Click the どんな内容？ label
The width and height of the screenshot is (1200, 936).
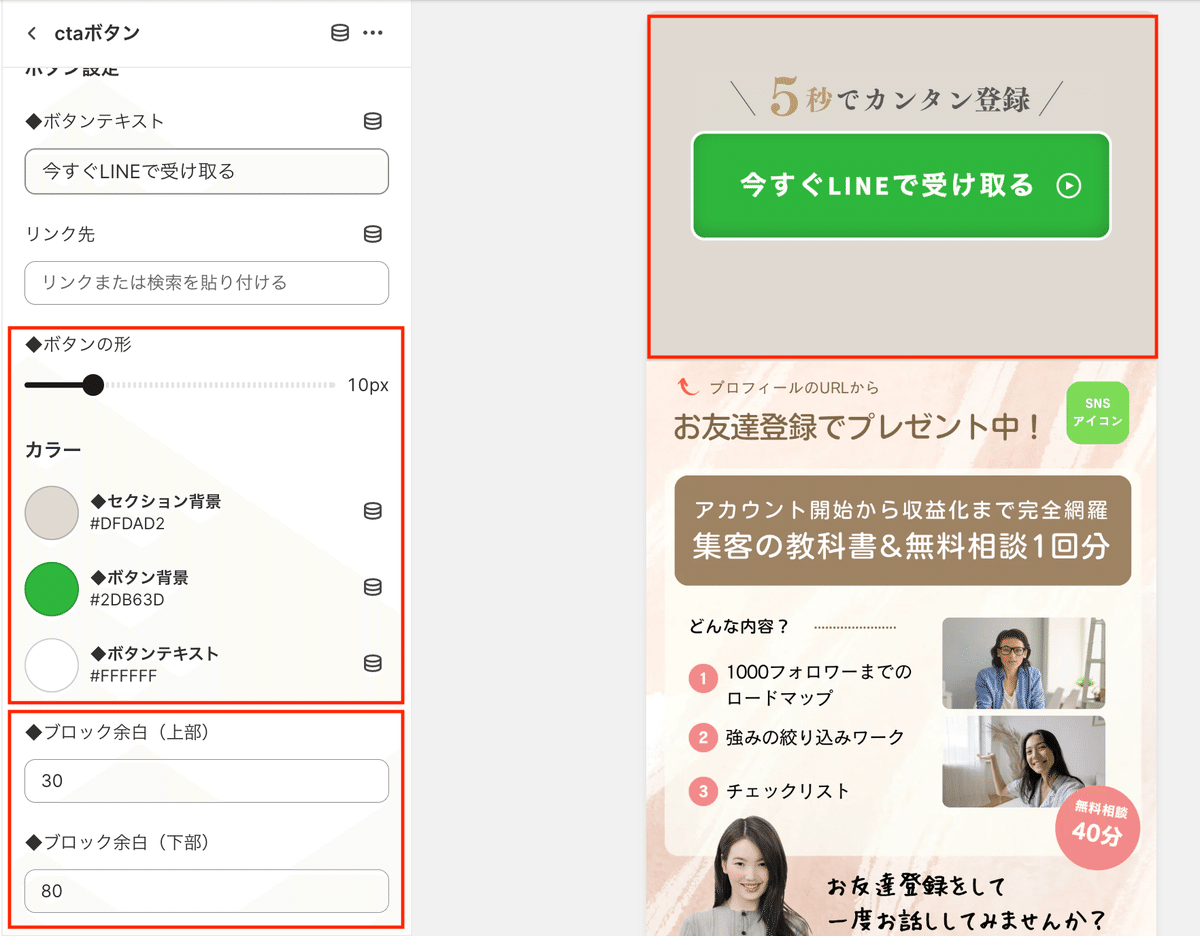click(739, 627)
